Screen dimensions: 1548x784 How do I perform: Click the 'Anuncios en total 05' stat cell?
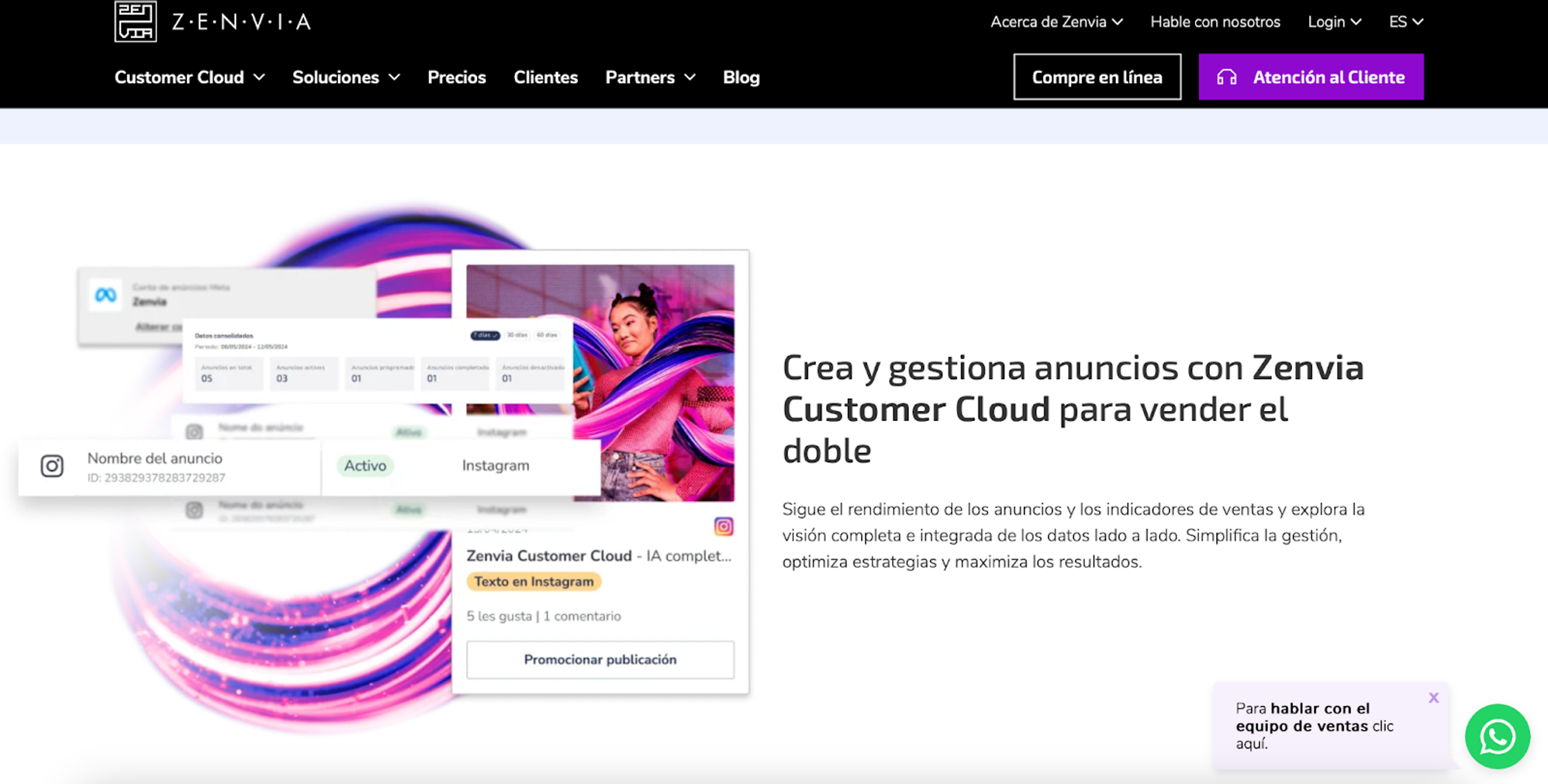tap(228, 374)
